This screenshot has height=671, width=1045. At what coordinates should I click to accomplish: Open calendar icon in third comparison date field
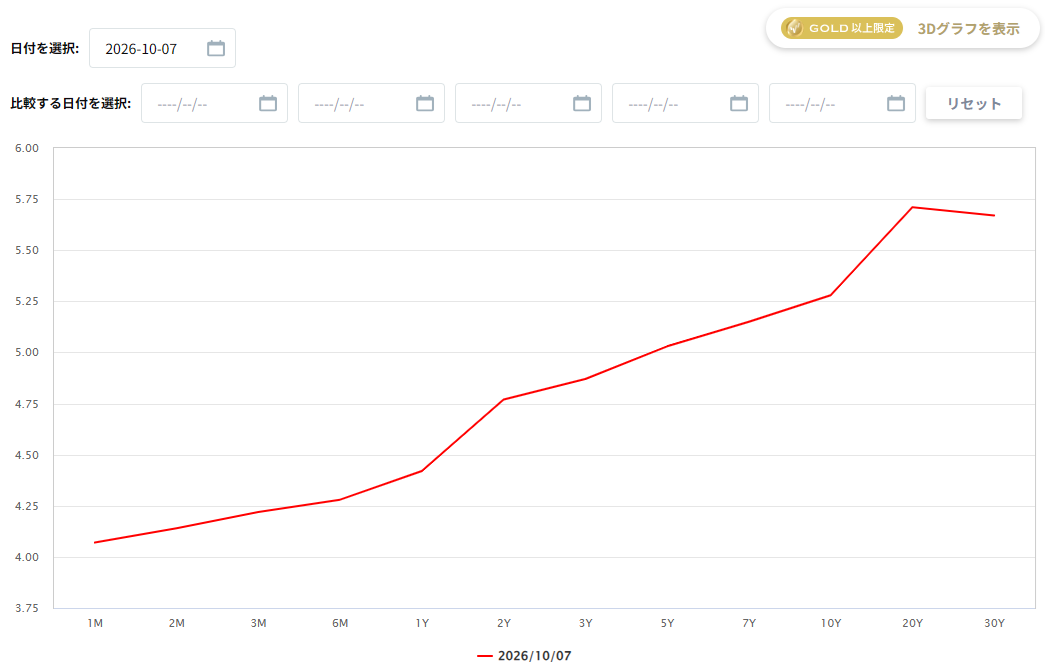582,103
